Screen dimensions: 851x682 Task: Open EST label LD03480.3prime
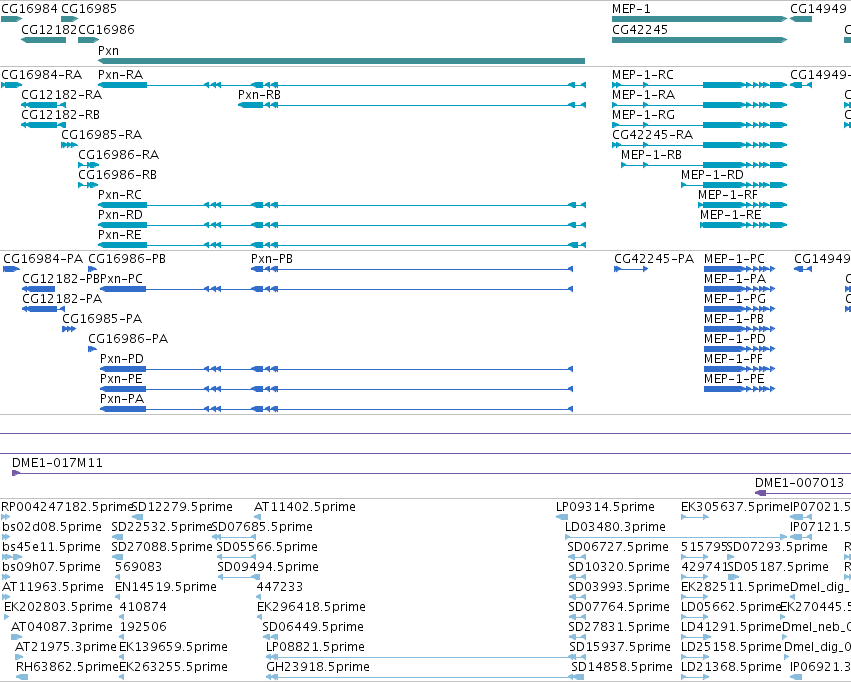pos(615,527)
